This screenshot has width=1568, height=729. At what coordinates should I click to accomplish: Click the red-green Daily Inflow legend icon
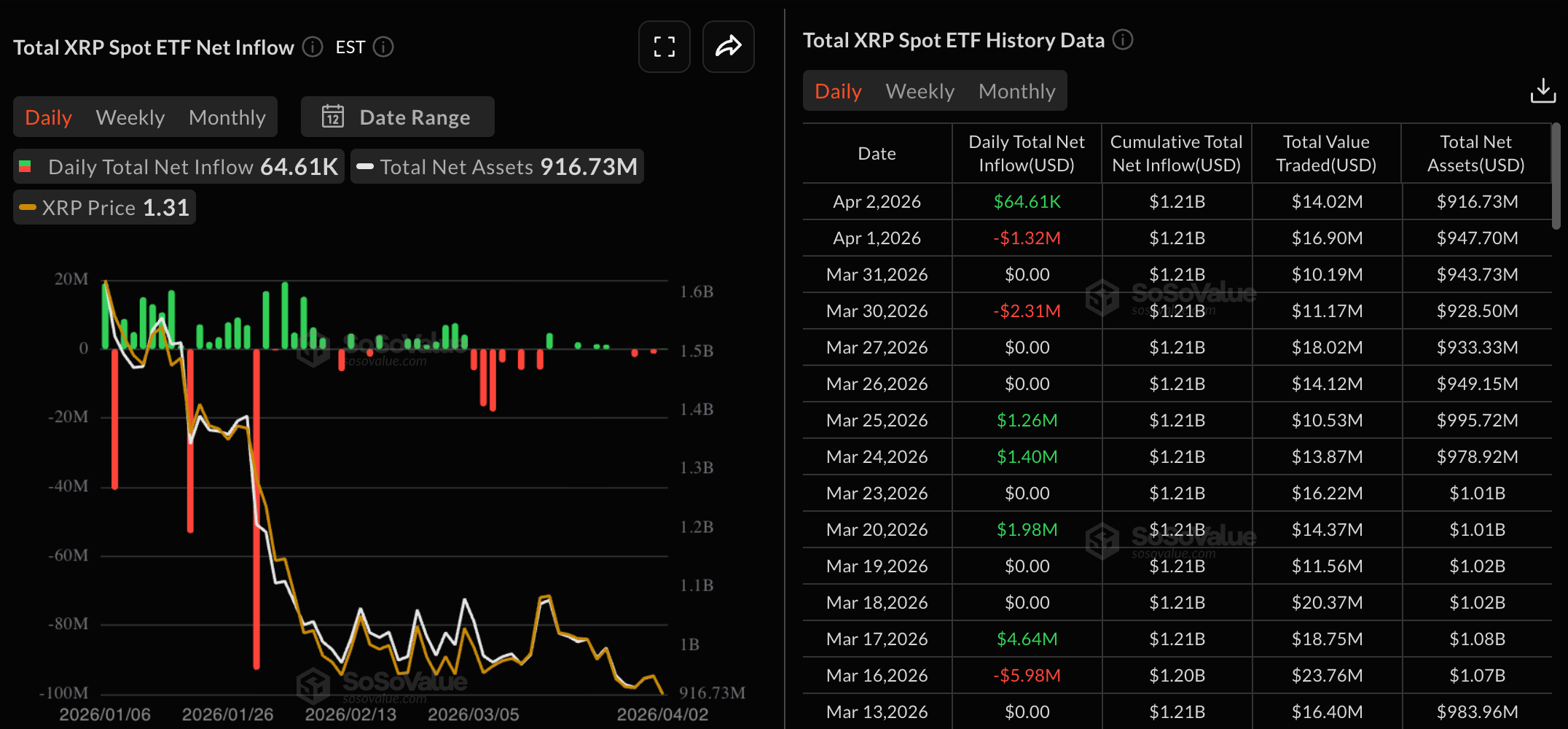[x=25, y=167]
